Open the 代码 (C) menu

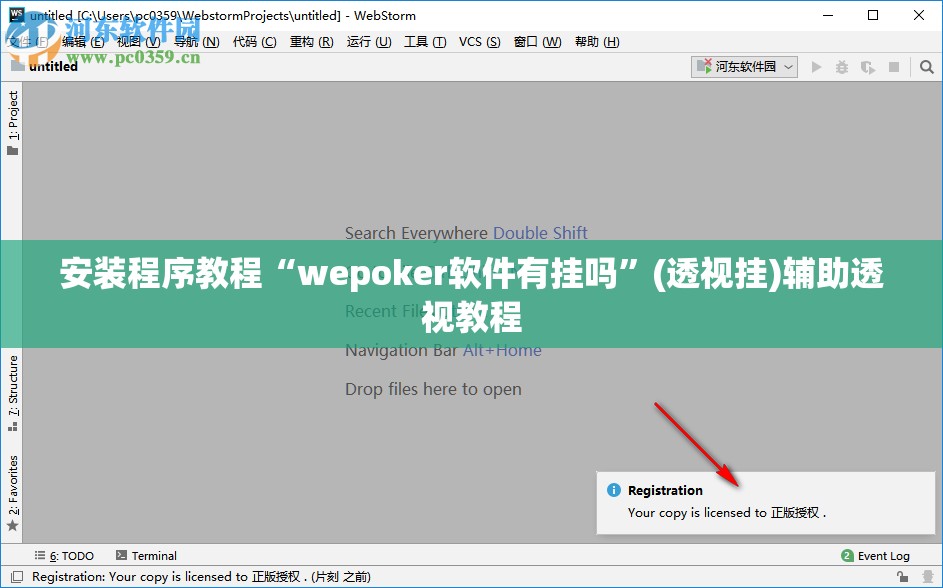[254, 41]
